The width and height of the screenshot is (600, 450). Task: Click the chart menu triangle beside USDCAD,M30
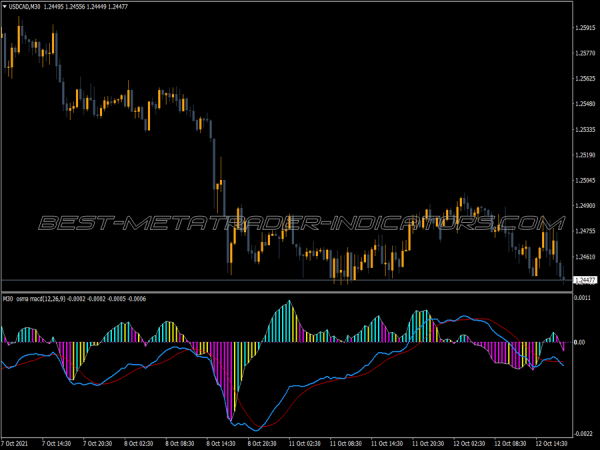5,7
